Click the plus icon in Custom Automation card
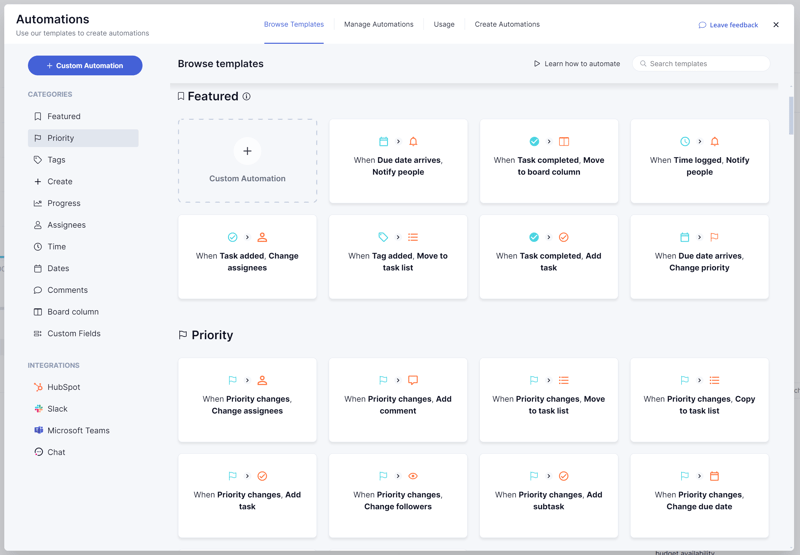The height and width of the screenshot is (555, 800). coord(247,151)
